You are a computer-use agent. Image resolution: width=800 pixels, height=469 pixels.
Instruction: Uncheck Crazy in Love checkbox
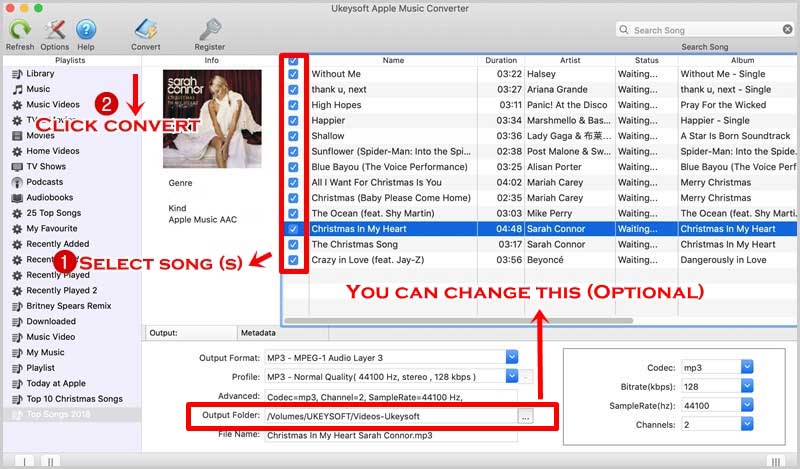[x=293, y=260]
